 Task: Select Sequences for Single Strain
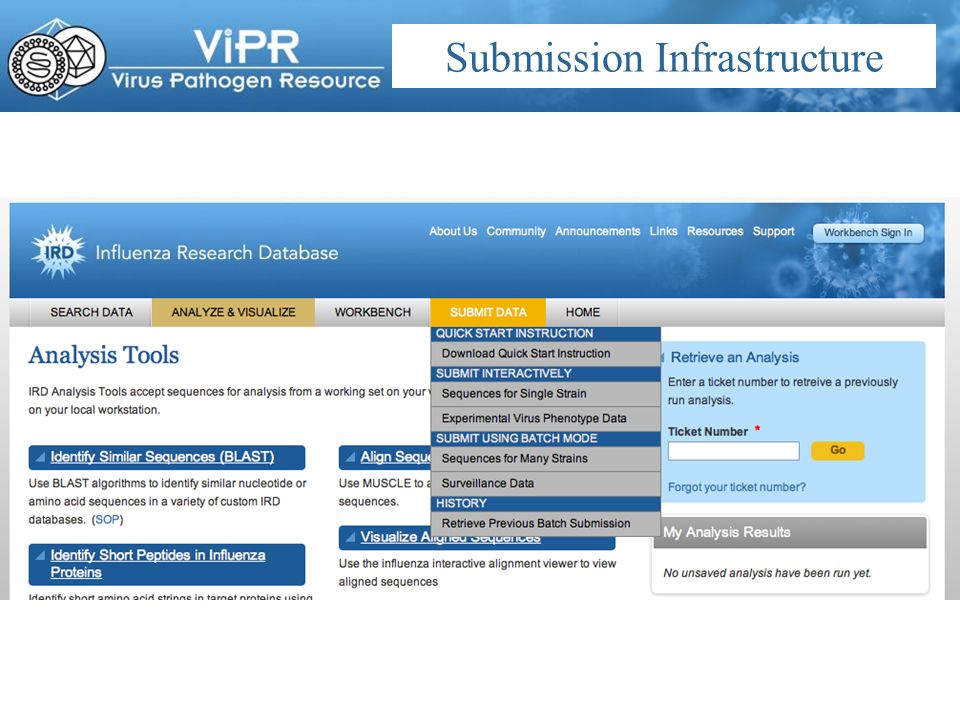tap(546, 394)
